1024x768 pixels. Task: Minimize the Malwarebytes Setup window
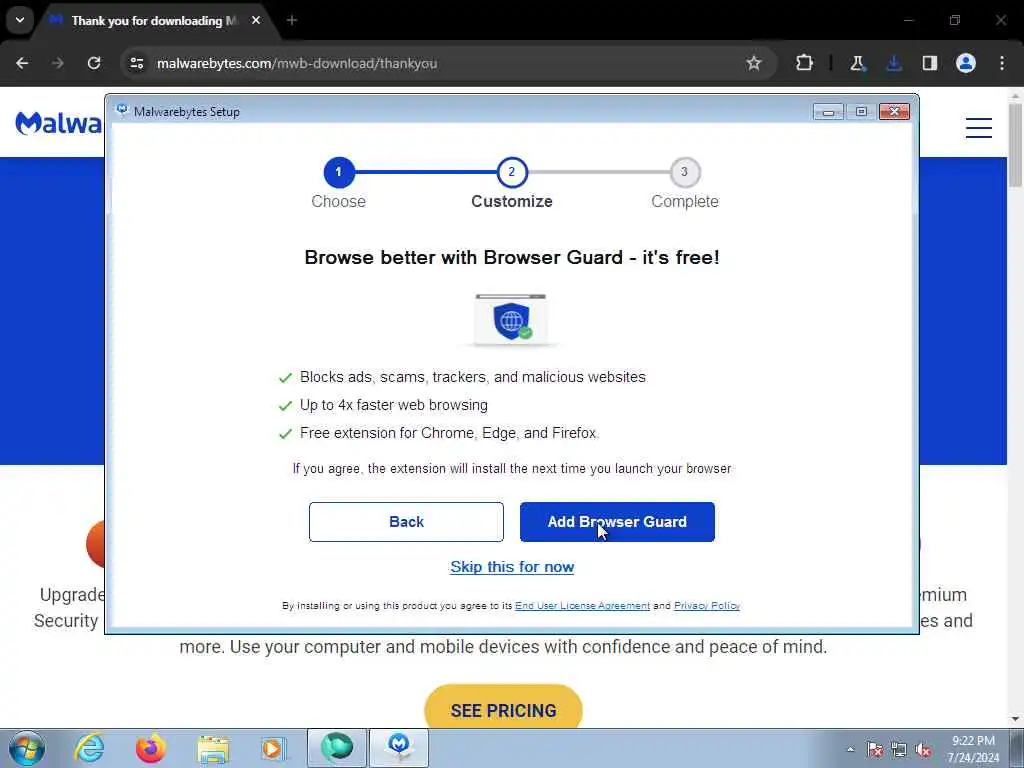coord(828,112)
